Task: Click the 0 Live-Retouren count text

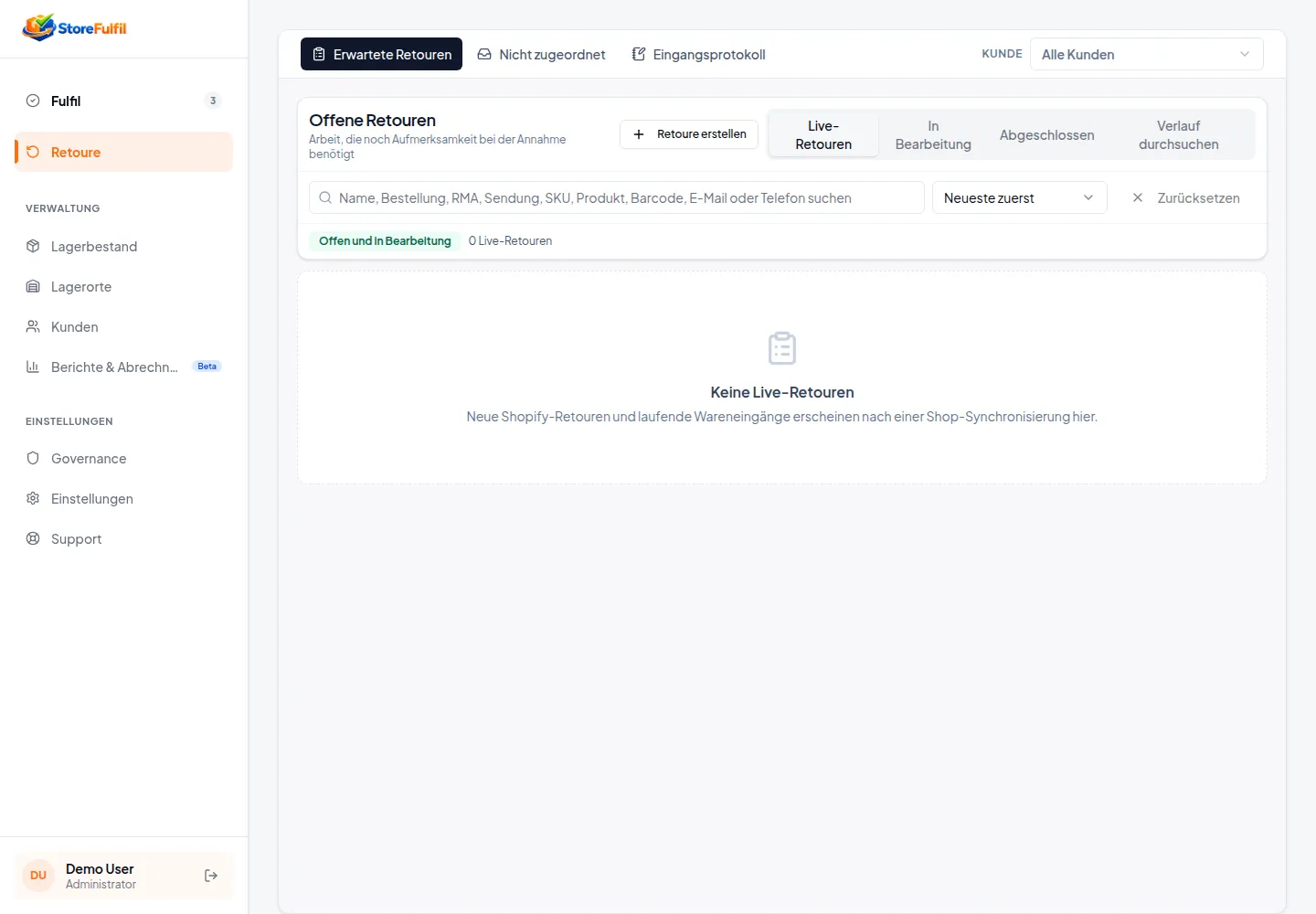Action: (x=510, y=240)
